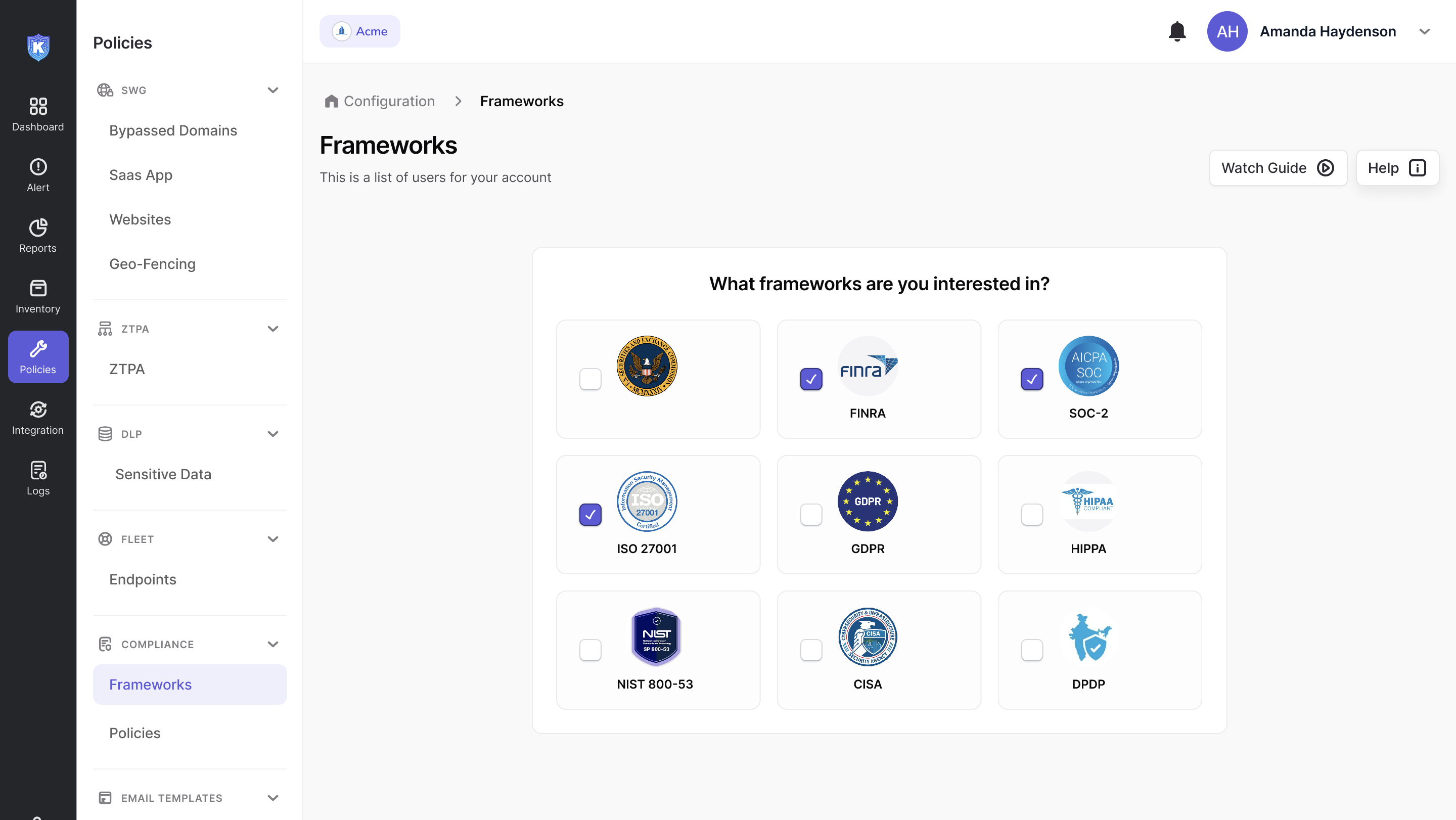The height and width of the screenshot is (820, 1456).
Task: Open the Dashboard from sidebar
Action: (x=38, y=114)
